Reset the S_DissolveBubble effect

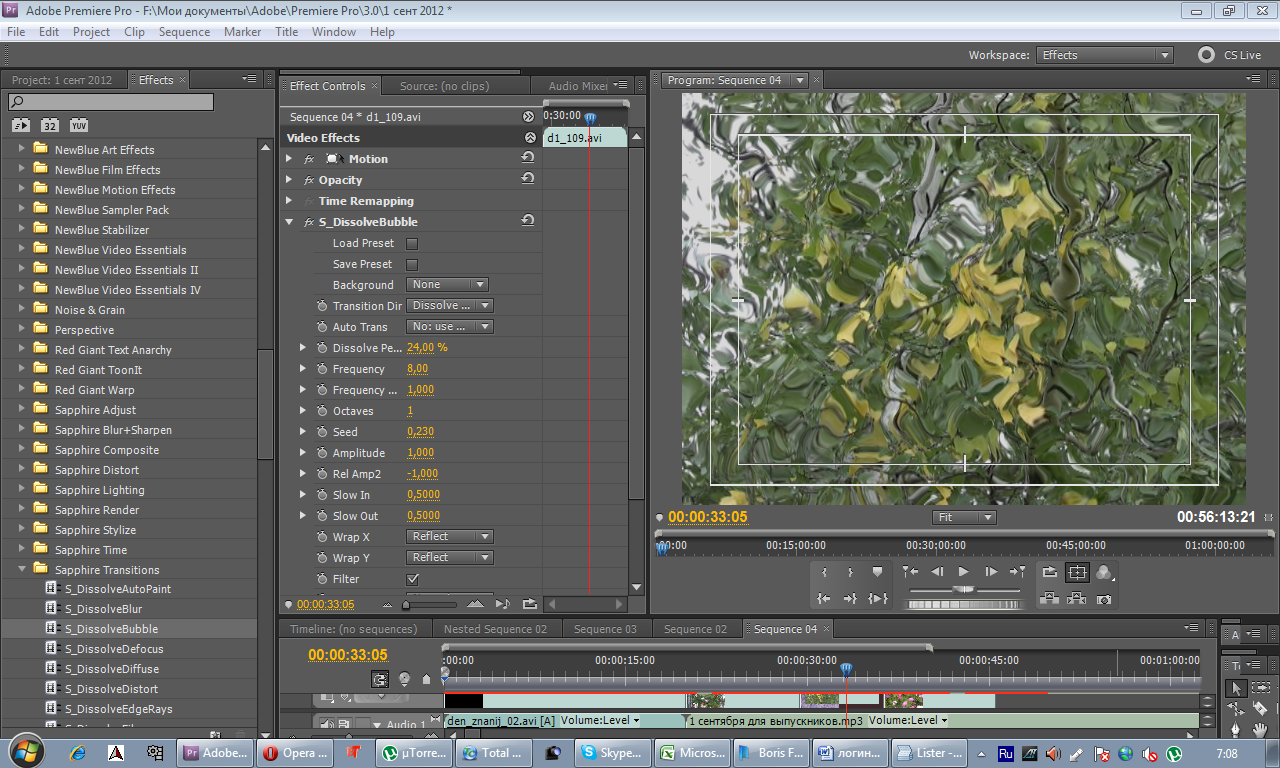[527, 221]
